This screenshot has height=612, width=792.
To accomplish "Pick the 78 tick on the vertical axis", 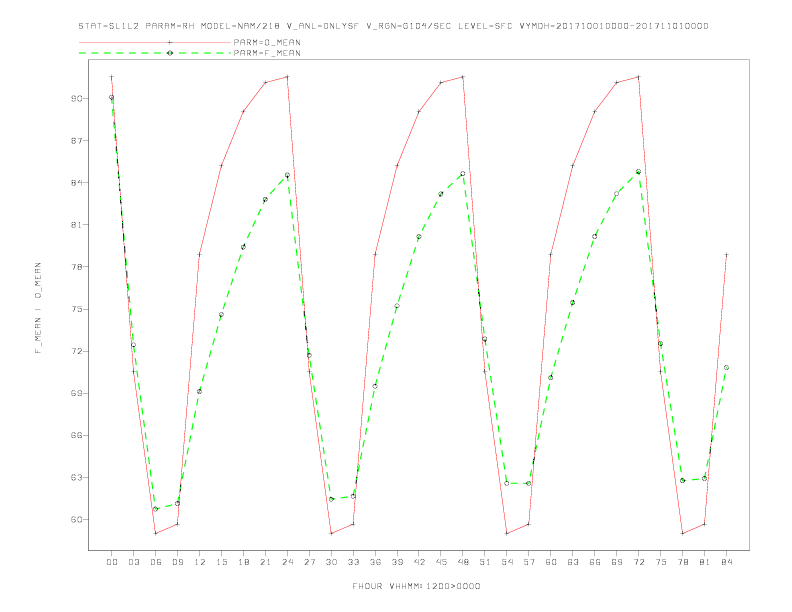I will (76, 267).
